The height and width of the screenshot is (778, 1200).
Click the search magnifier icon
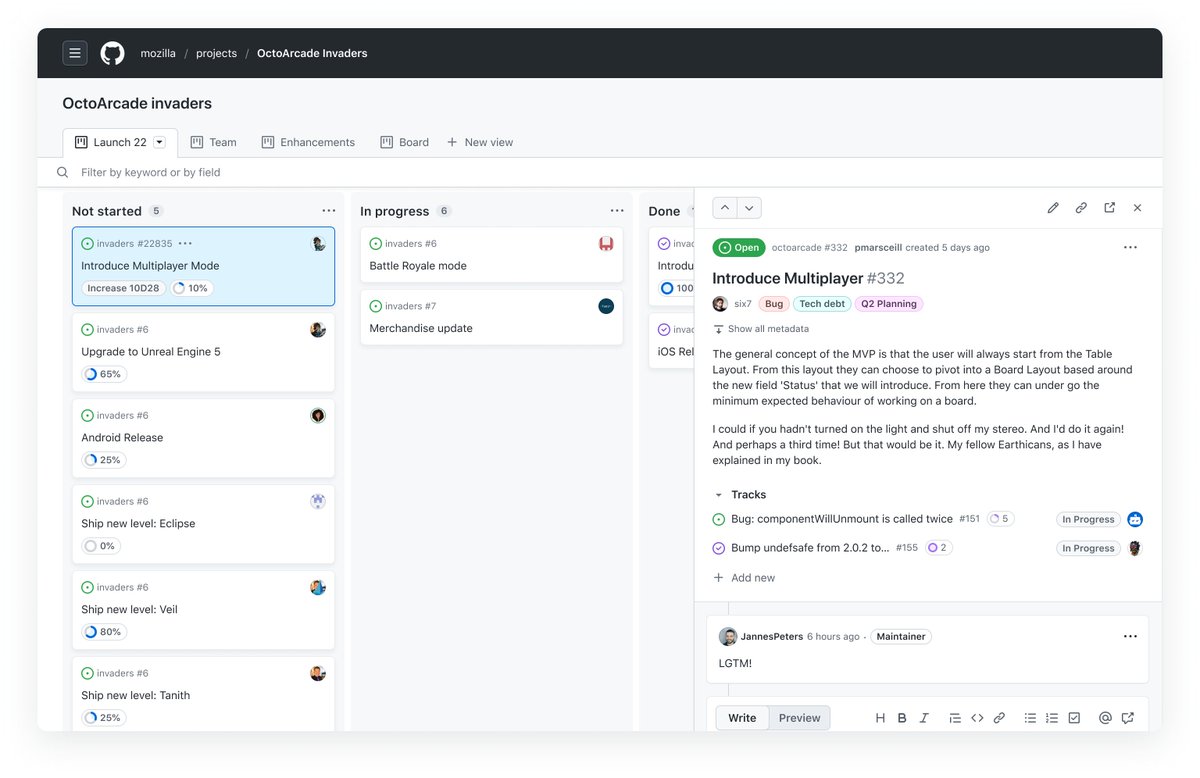[x=63, y=172]
